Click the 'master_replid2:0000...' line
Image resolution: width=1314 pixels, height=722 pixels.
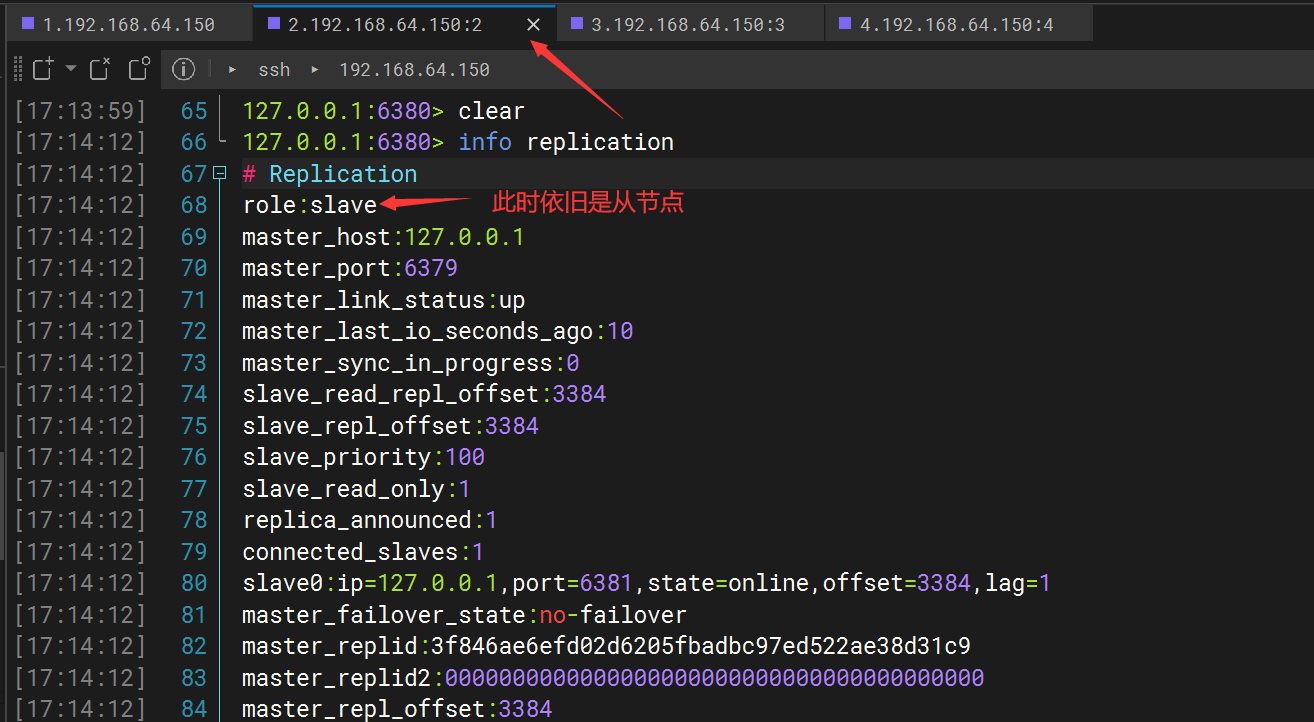tap(613, 678)
